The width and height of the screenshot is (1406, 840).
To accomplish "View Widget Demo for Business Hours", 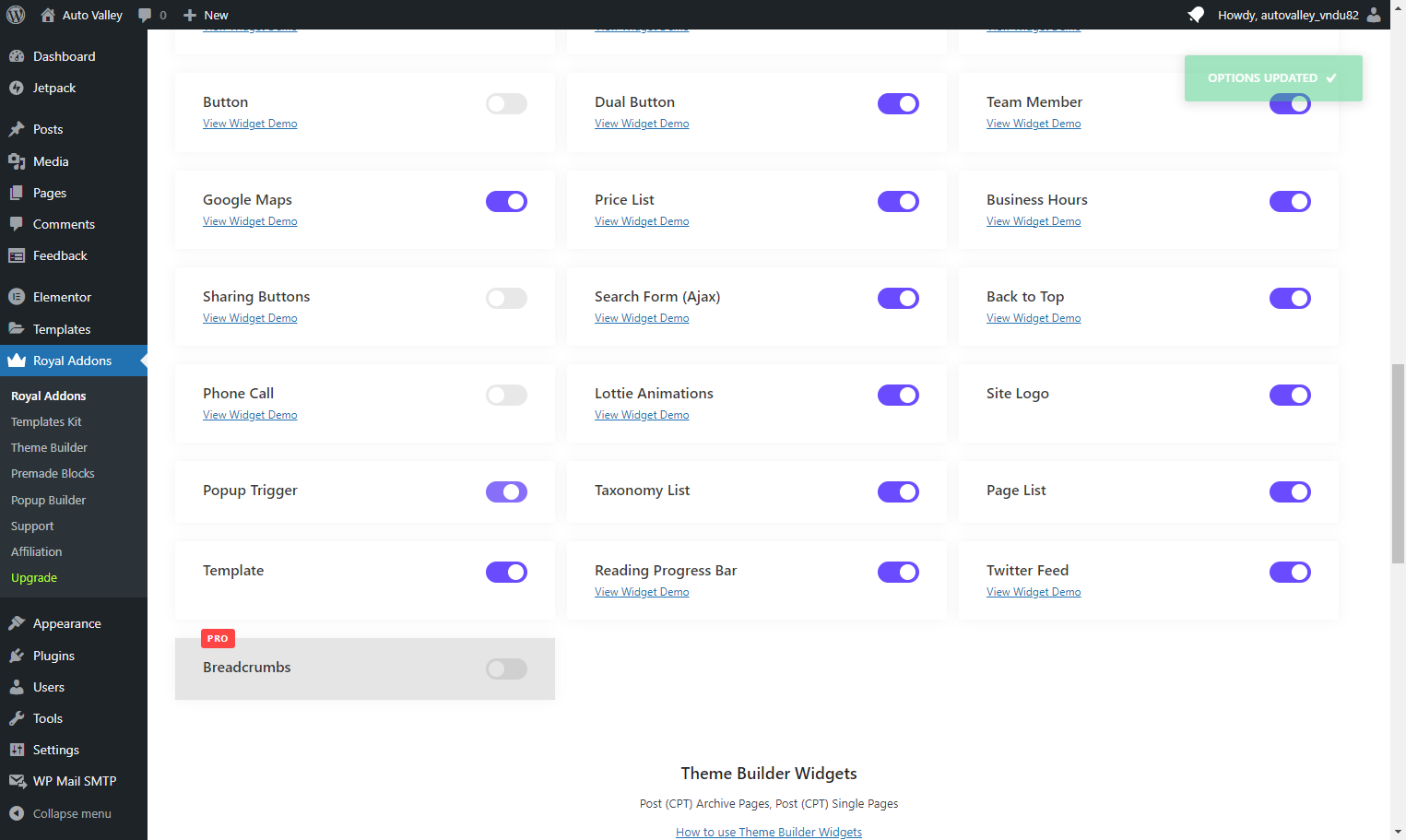I will point(1034,221).
